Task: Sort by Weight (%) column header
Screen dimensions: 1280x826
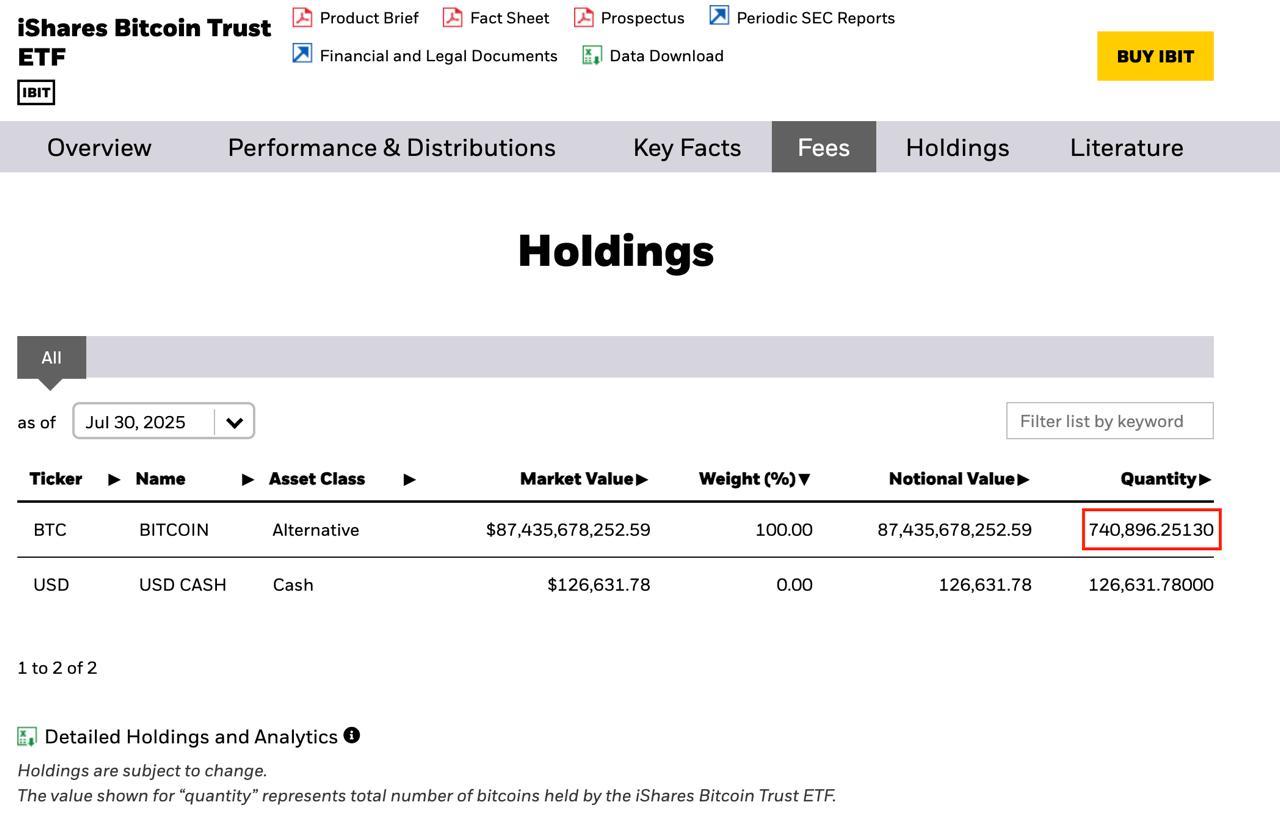Action: pyautogui.click(x=755, y=479)
